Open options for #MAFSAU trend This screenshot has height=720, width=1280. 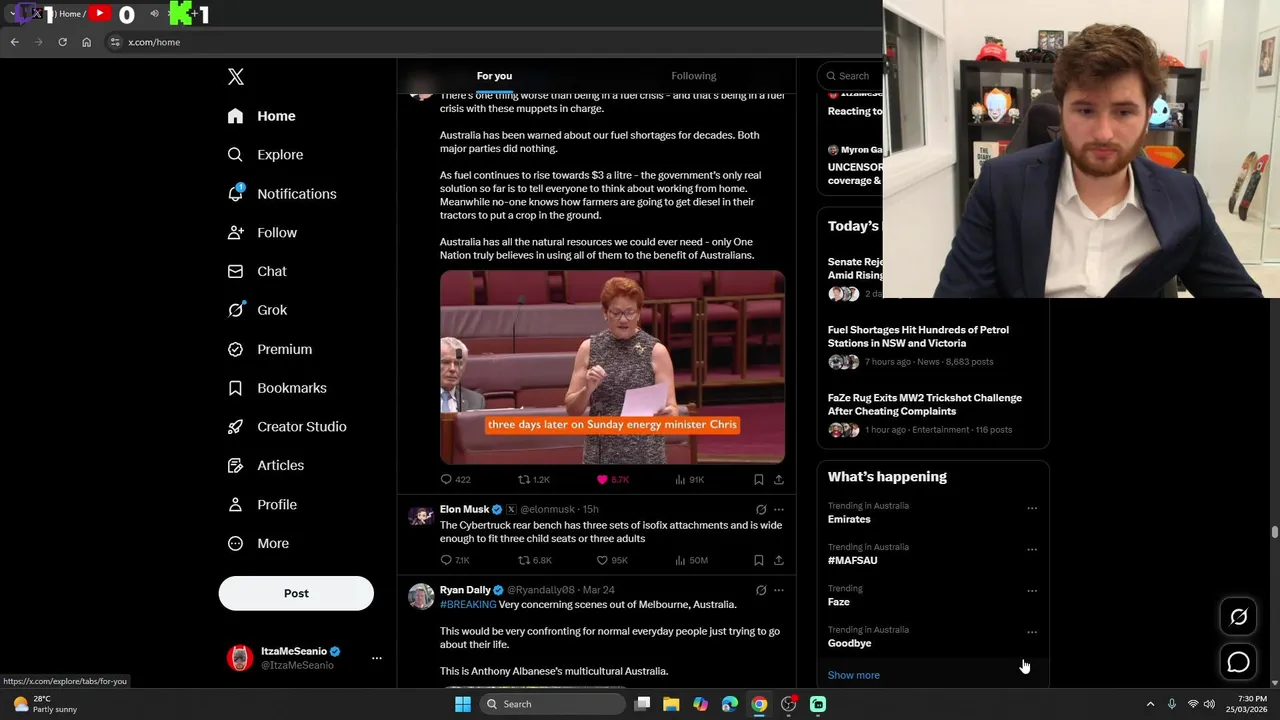(1032, 549)
